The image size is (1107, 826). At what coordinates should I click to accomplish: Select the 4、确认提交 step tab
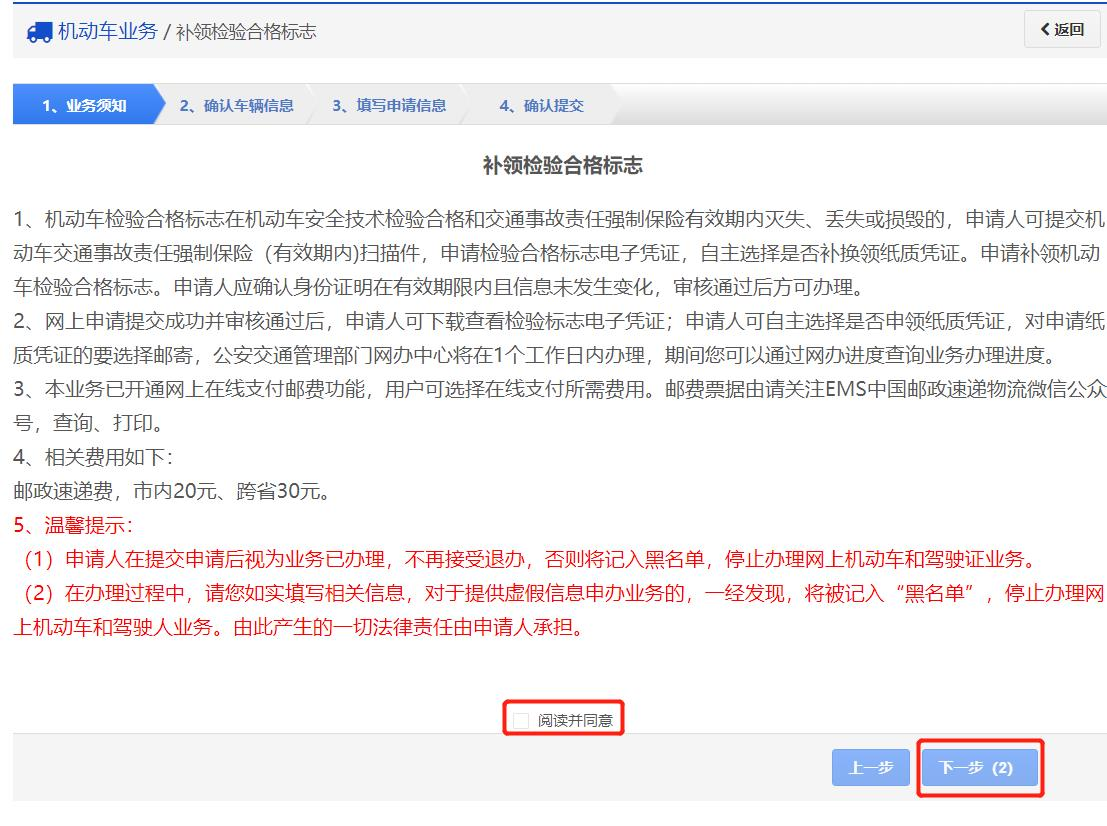[x=541, y=104]
